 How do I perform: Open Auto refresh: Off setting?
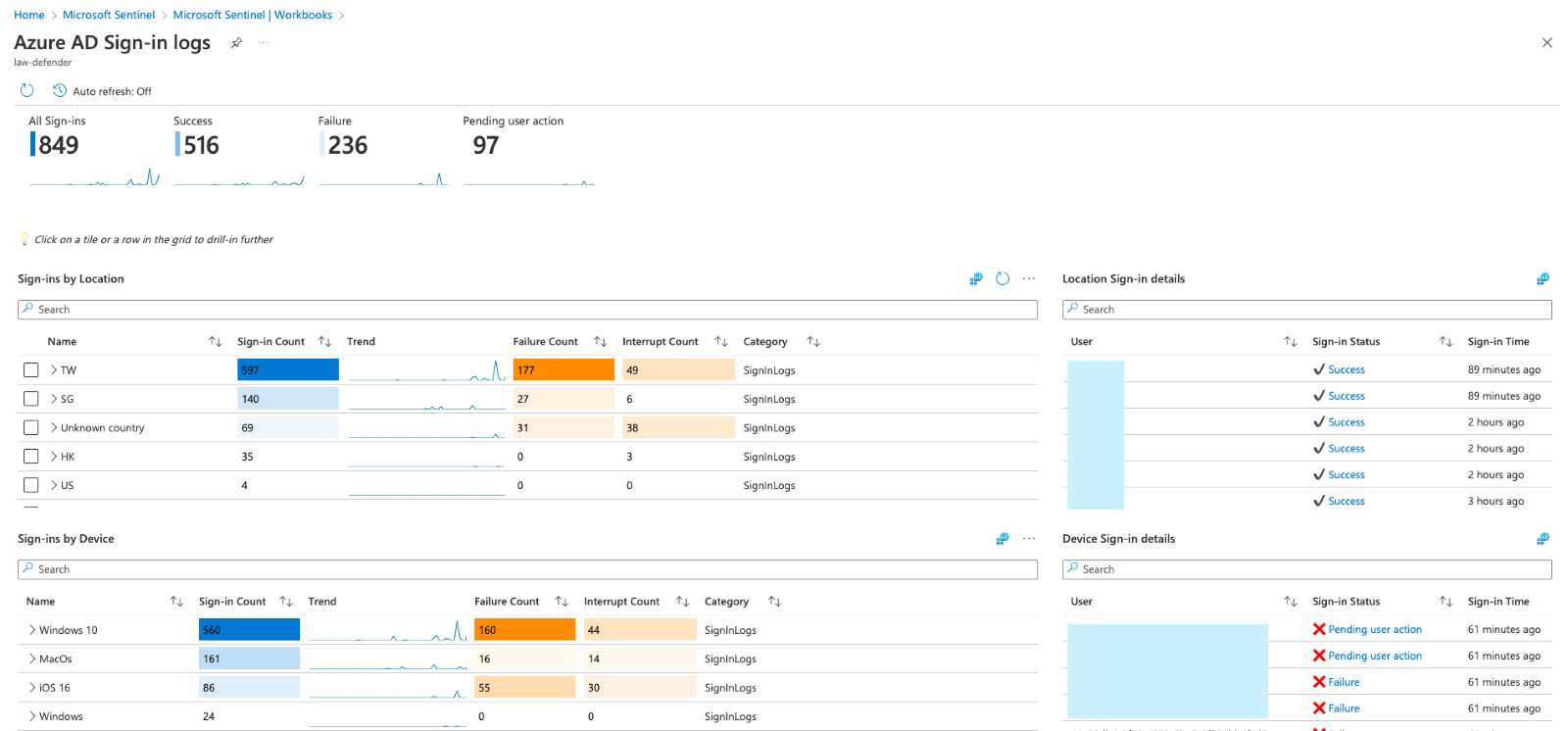pyautogui.click(x=102, y=91)
